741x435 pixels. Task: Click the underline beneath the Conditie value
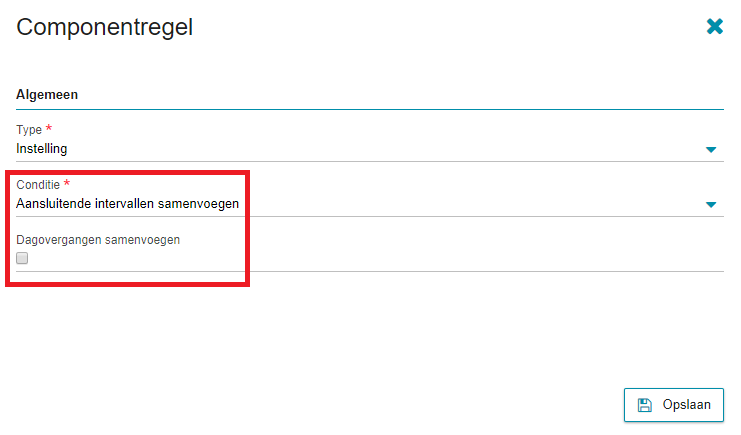(370, 216)
